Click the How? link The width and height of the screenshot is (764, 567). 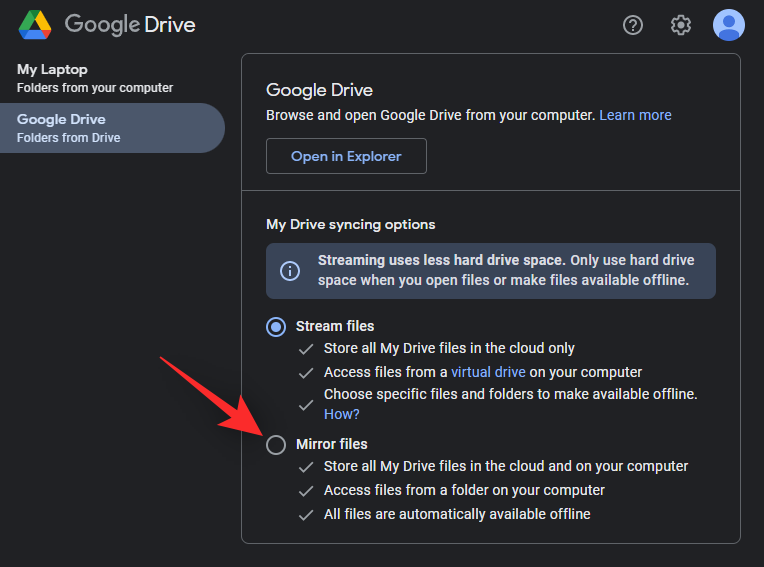[342, 414]
